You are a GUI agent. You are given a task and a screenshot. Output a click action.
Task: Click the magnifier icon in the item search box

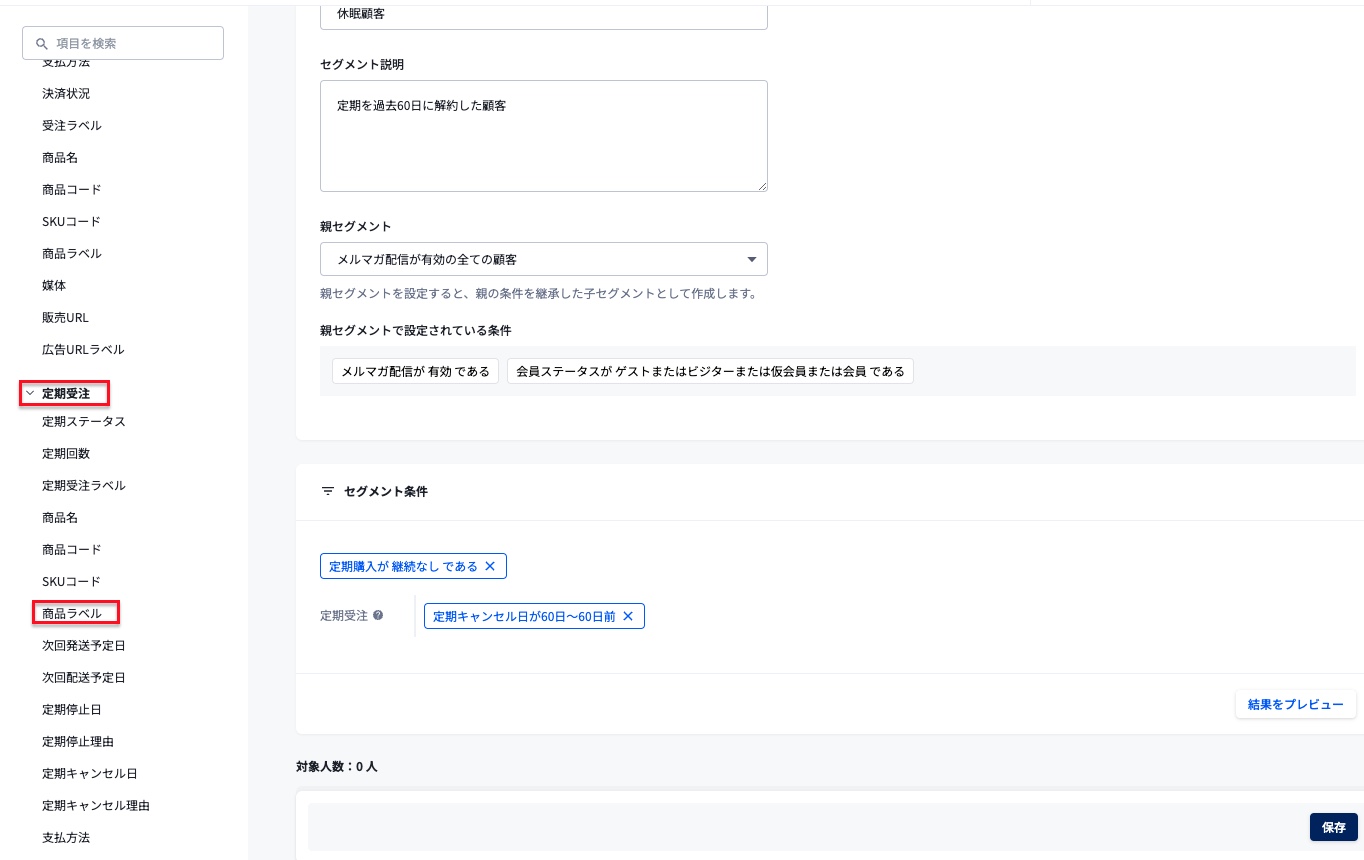(42, 43)
